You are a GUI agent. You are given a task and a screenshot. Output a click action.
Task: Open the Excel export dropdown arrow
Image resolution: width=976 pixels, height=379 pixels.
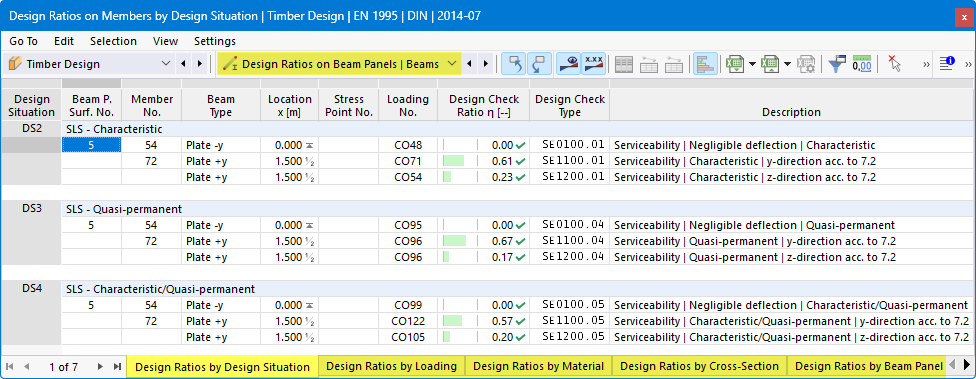tap(753, 63)
